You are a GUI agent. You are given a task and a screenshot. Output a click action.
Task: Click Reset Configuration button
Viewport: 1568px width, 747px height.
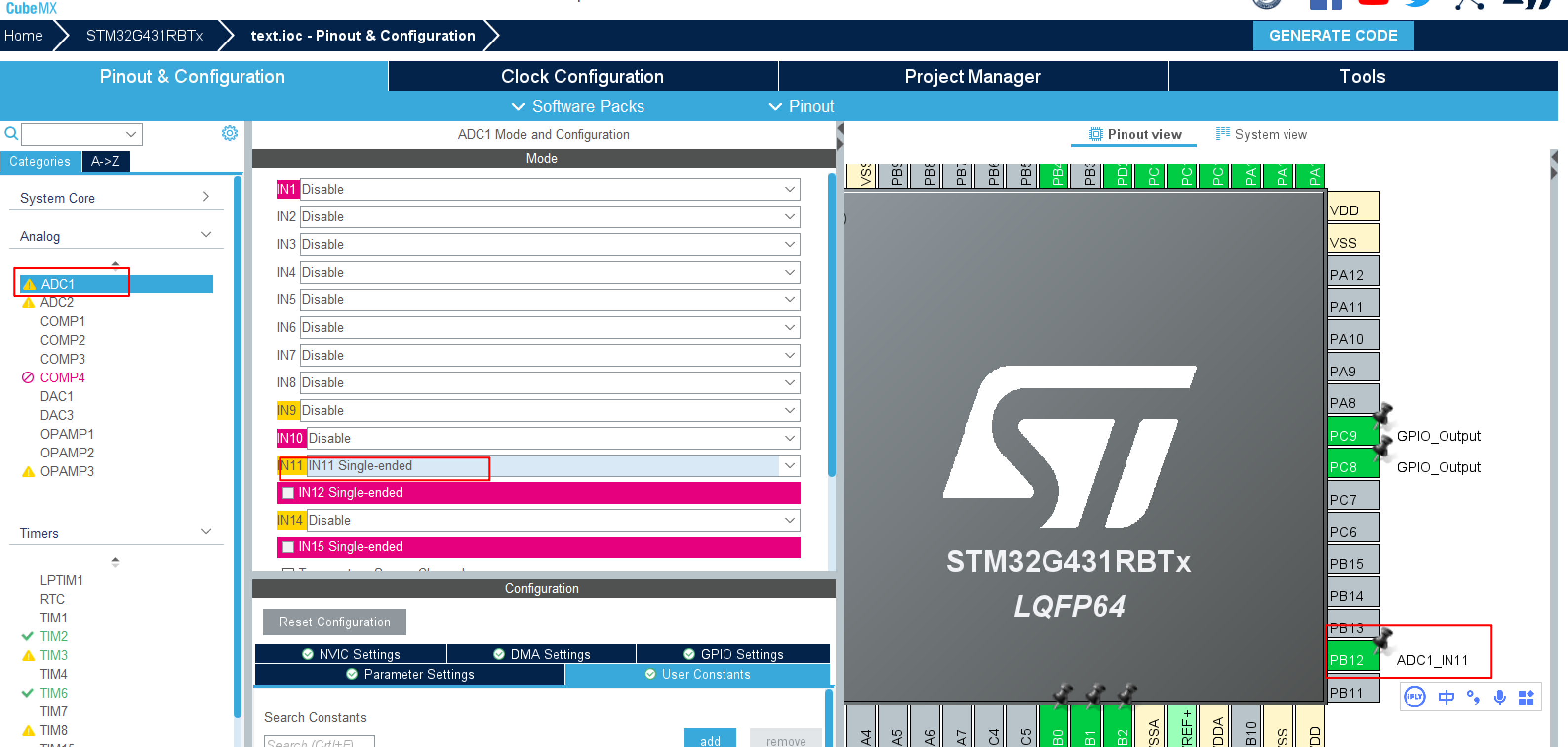tap(334, 622)
